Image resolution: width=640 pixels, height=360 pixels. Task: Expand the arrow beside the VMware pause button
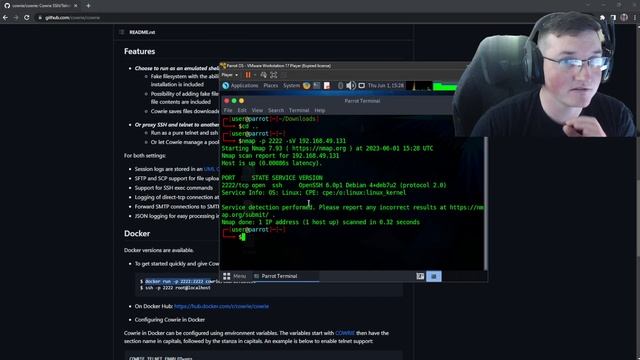tap(255, 75)
